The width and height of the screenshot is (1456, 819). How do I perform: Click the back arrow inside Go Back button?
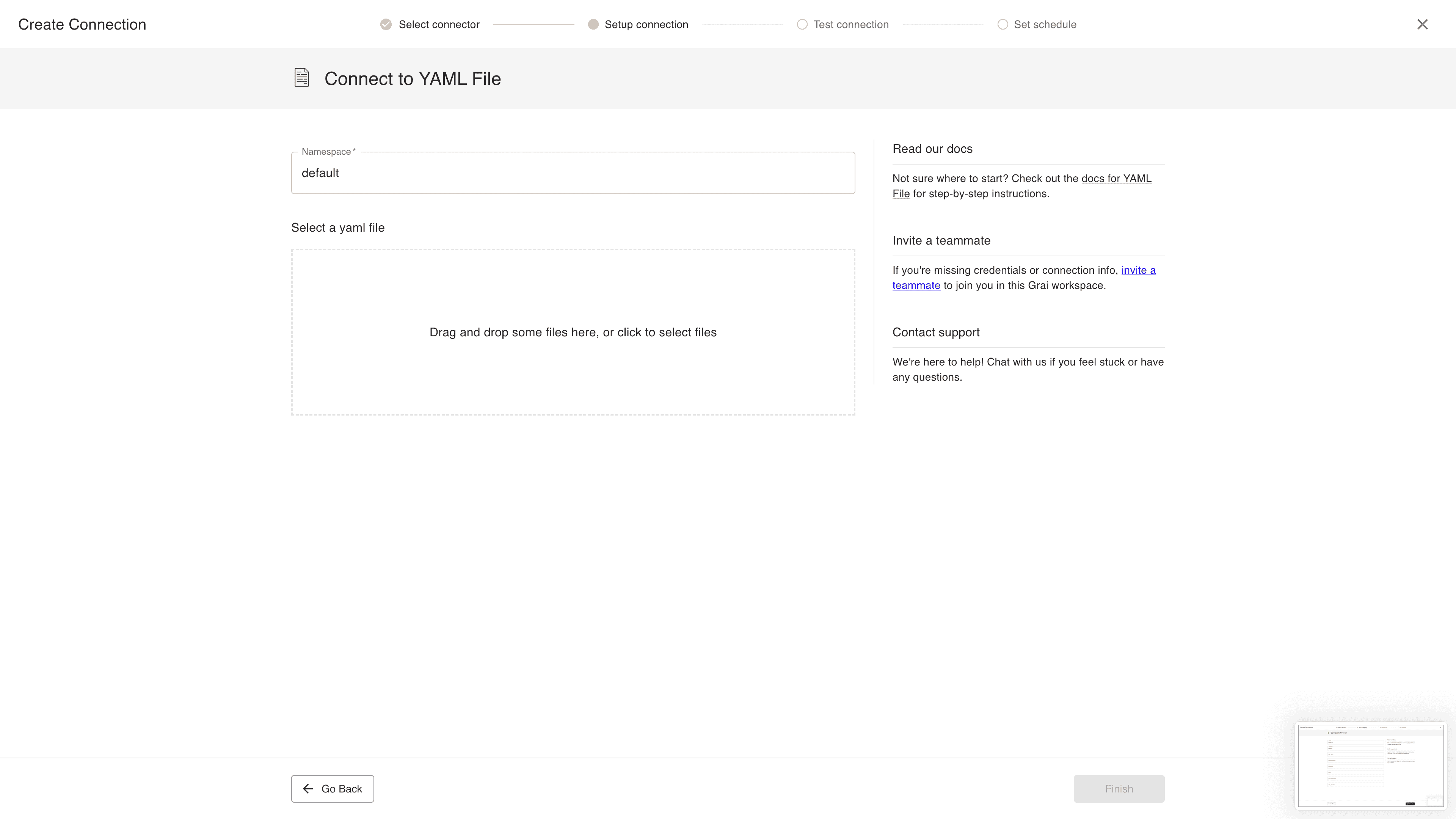point(308,789)
